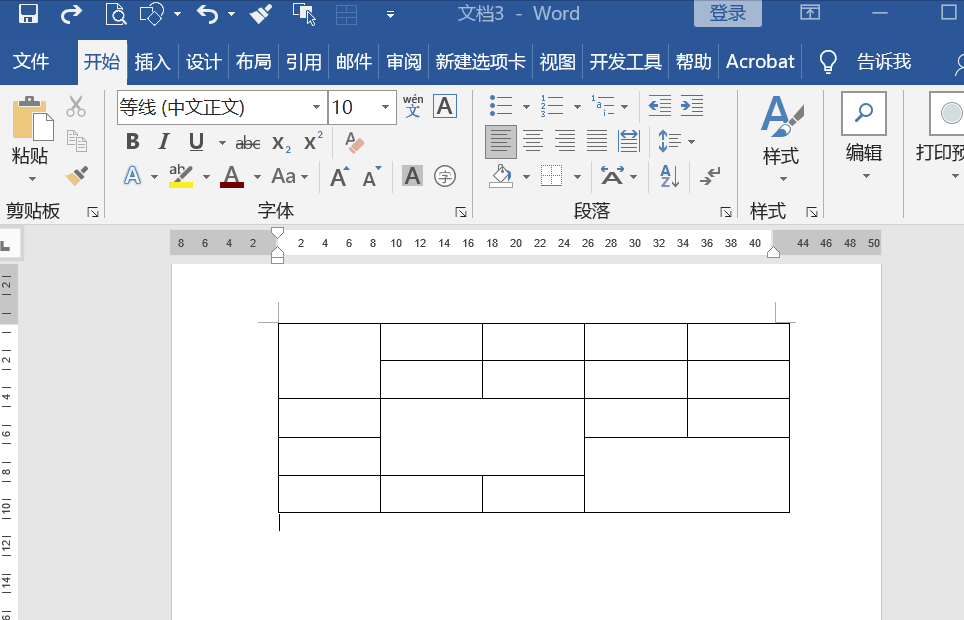Click the Shrink Font icon
The height and width of the screenshot is (620, 964).
coord(371,177)
